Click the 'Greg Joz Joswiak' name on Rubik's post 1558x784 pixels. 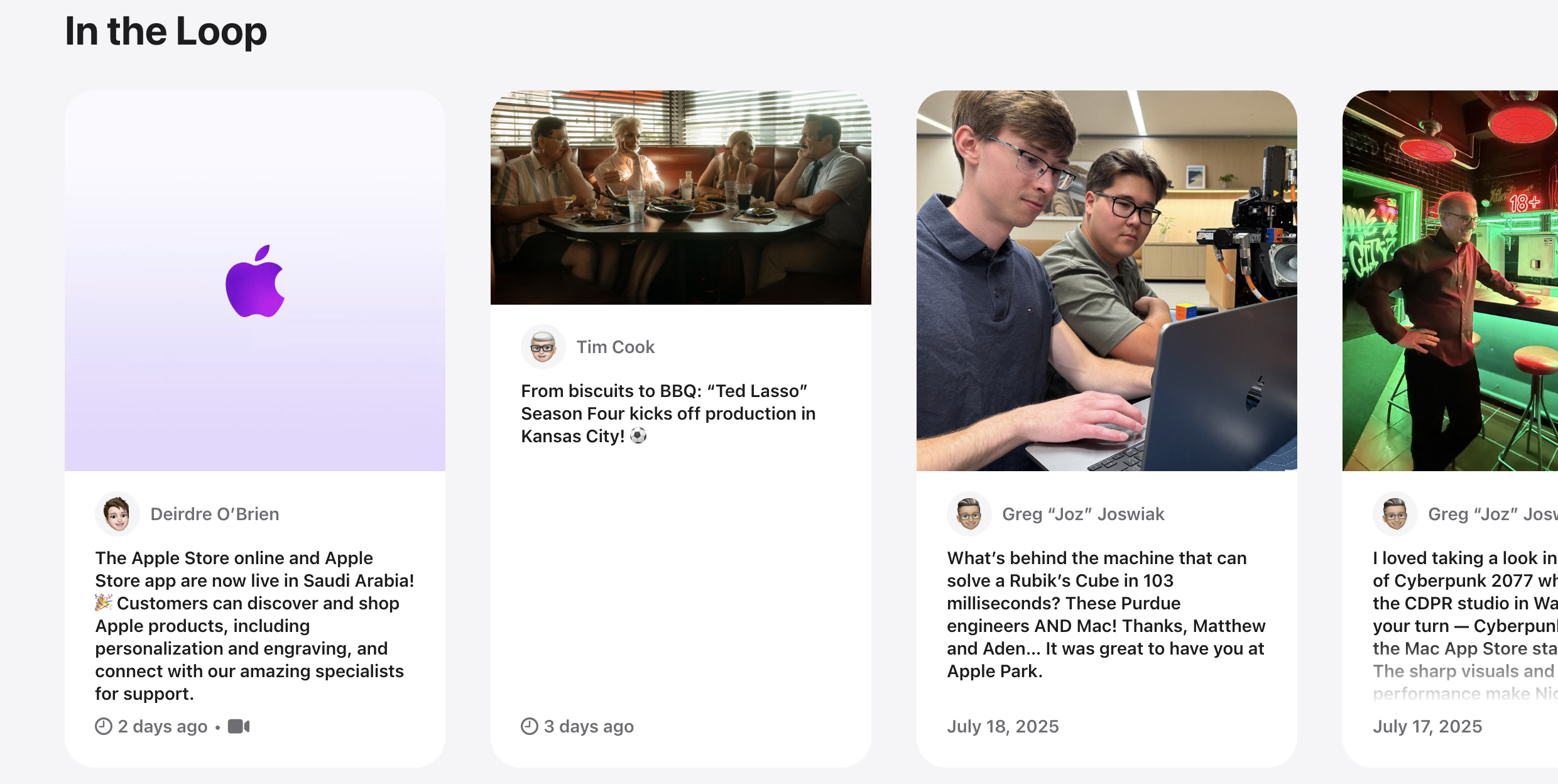pyautogui.click(x=1083, y=514)
